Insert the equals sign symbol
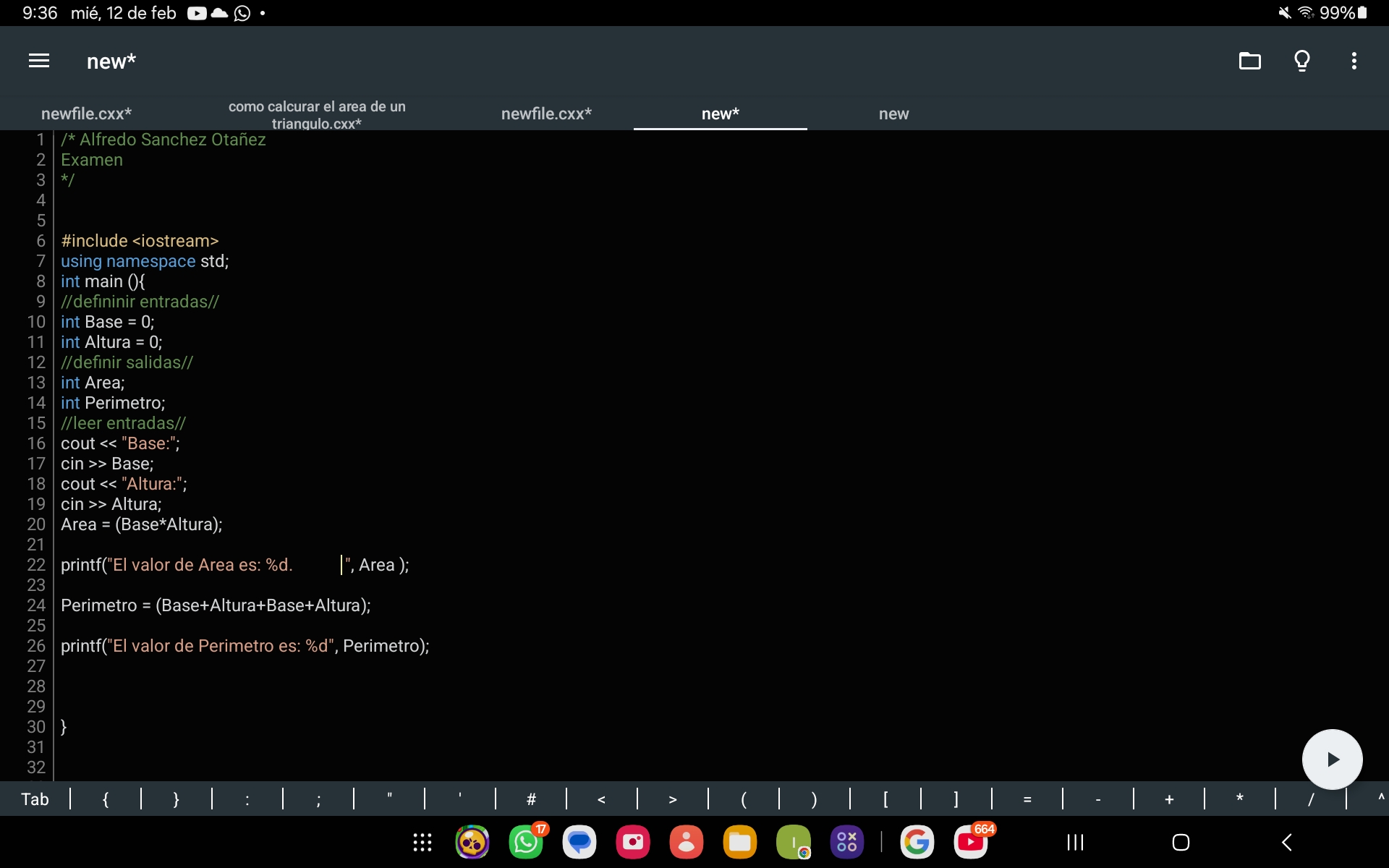1389x868 pixels. 1027,799
